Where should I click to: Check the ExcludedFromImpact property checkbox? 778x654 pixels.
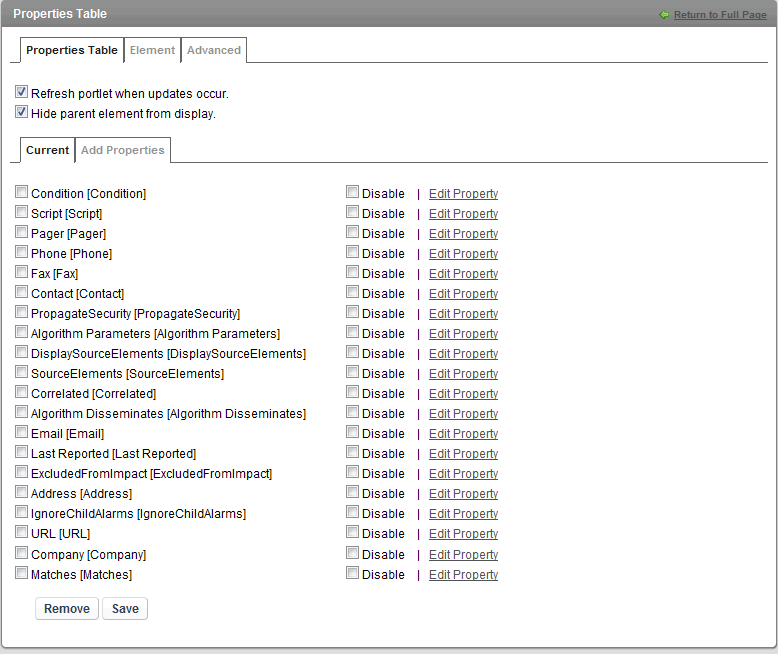21,471
